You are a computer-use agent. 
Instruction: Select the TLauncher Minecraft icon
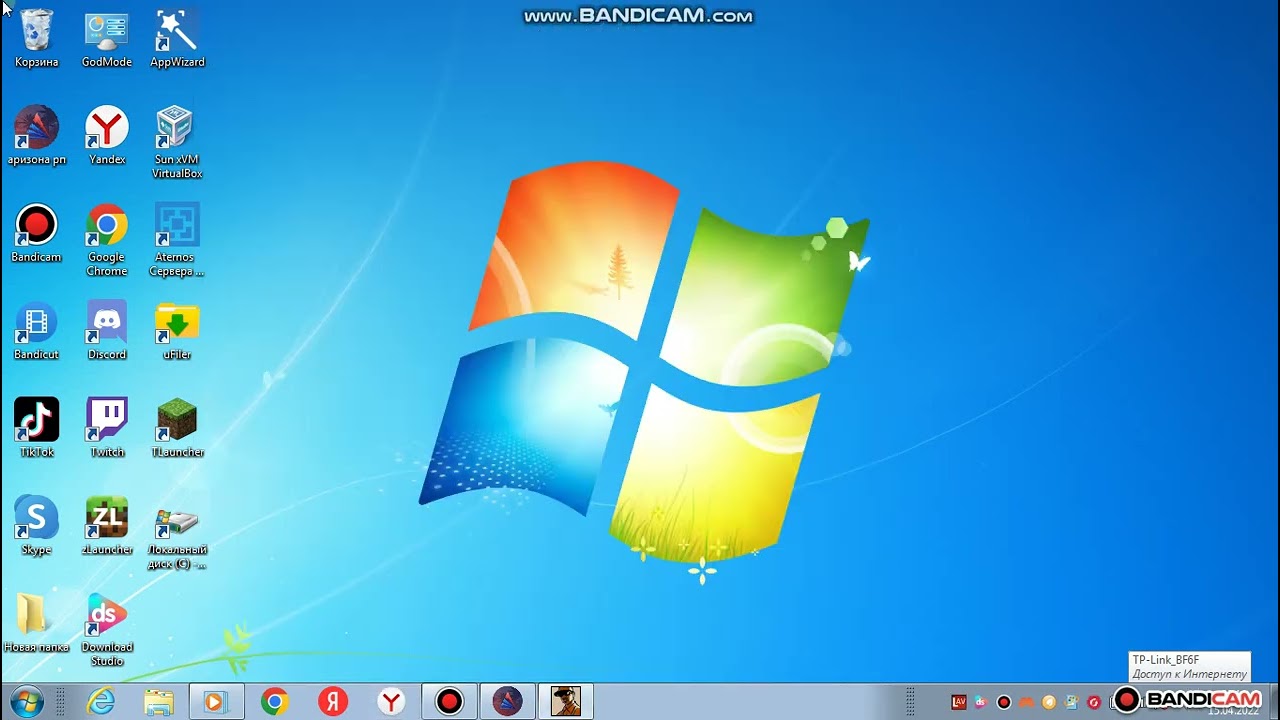tap(177, 428)
